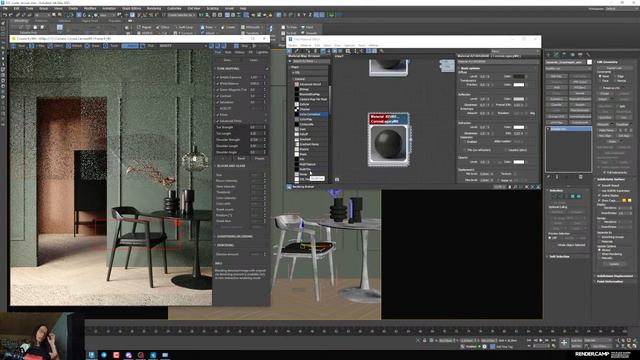Screen dimensions: 640x360
Task: Toggle Use NURMS Subdivision checkbox
Action: coord(599,191)
